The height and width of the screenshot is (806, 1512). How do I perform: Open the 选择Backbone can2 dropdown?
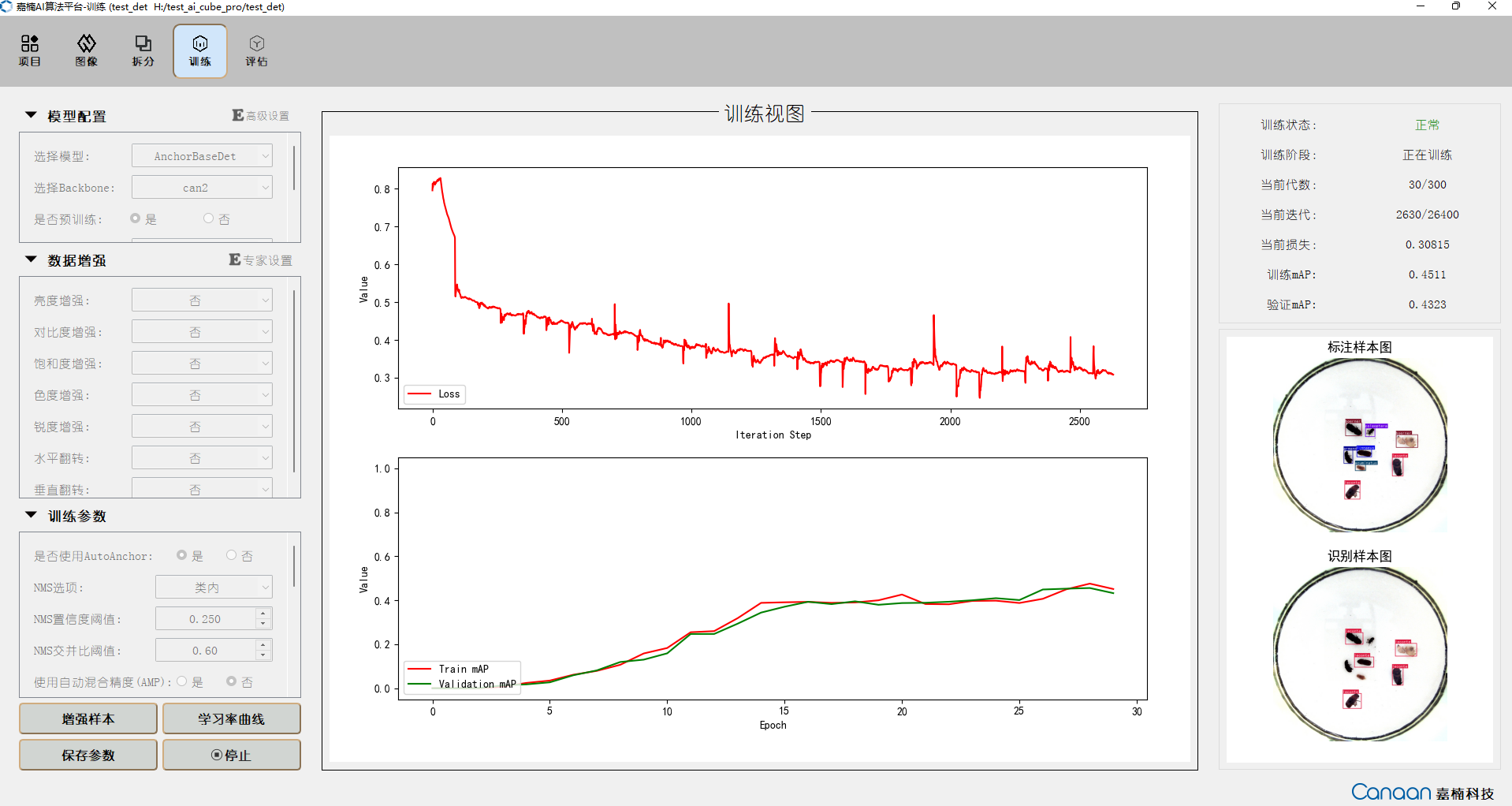coord(202,188)
